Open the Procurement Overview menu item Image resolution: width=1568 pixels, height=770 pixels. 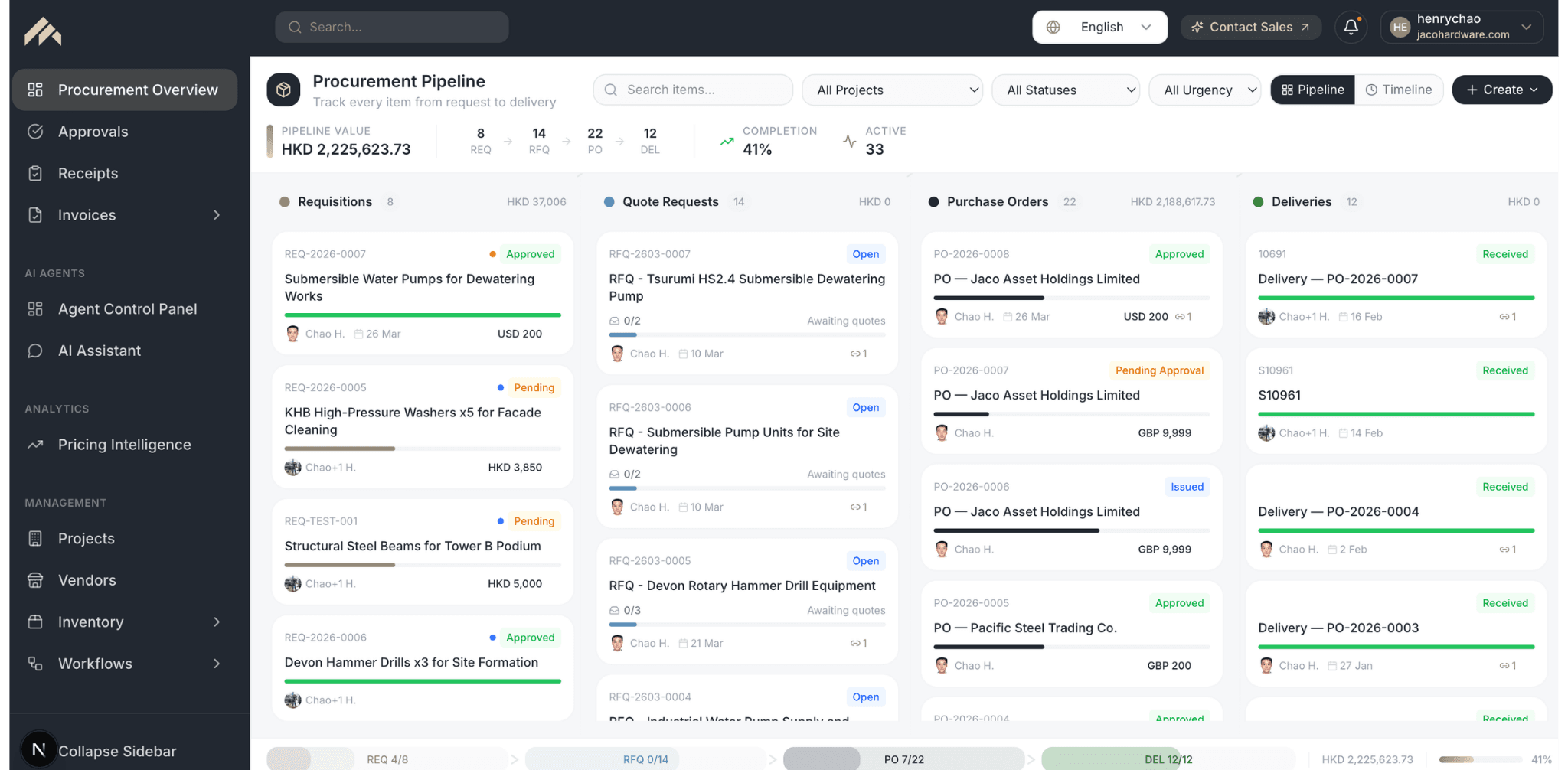tap(125, 90)
